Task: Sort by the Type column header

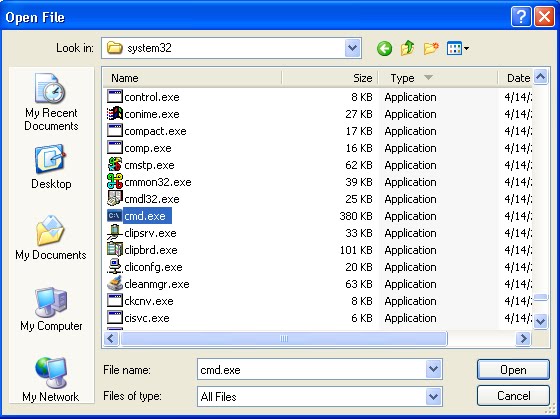Action: tap(438, 78)
